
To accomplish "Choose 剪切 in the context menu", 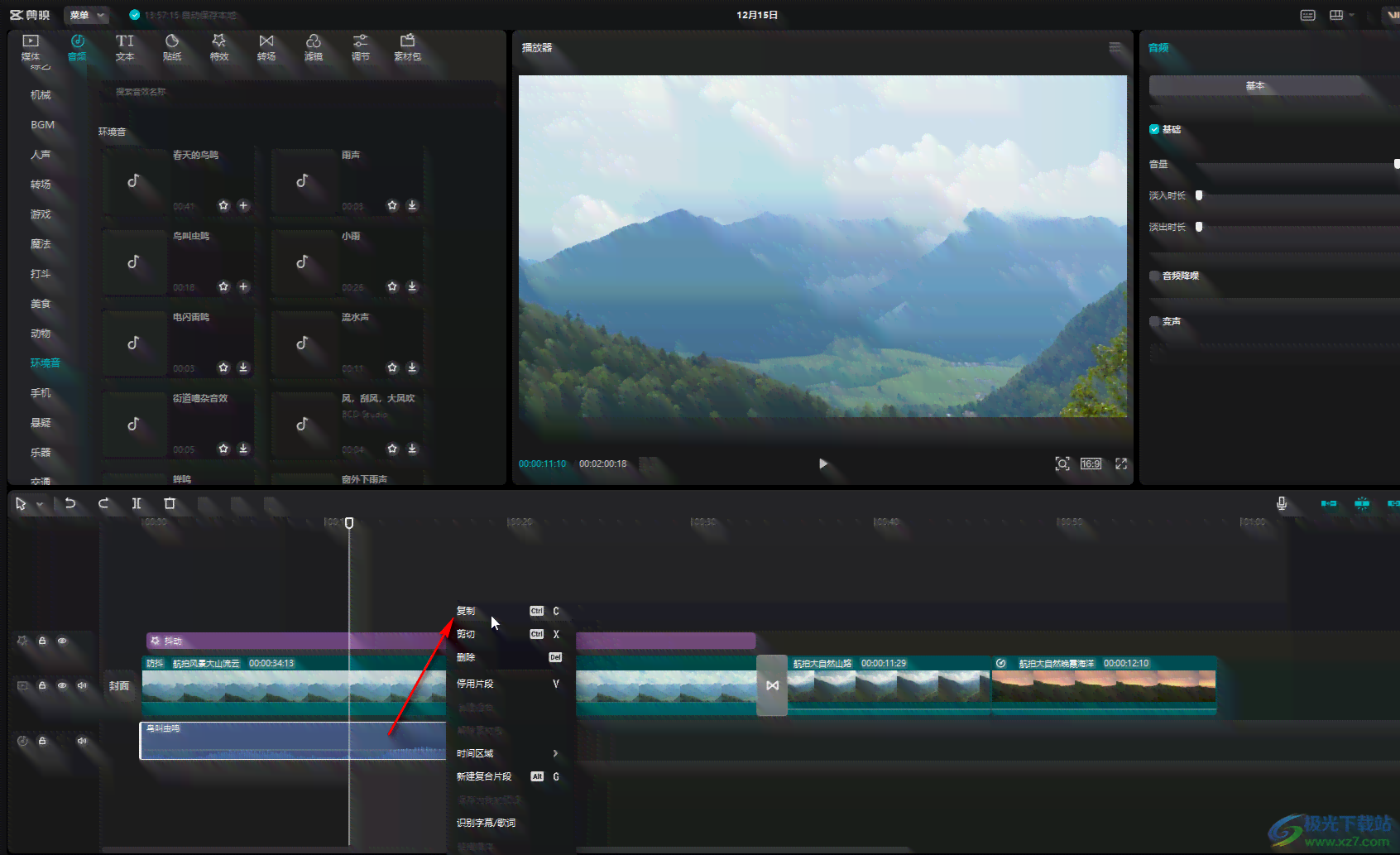I will pos(510,634).
